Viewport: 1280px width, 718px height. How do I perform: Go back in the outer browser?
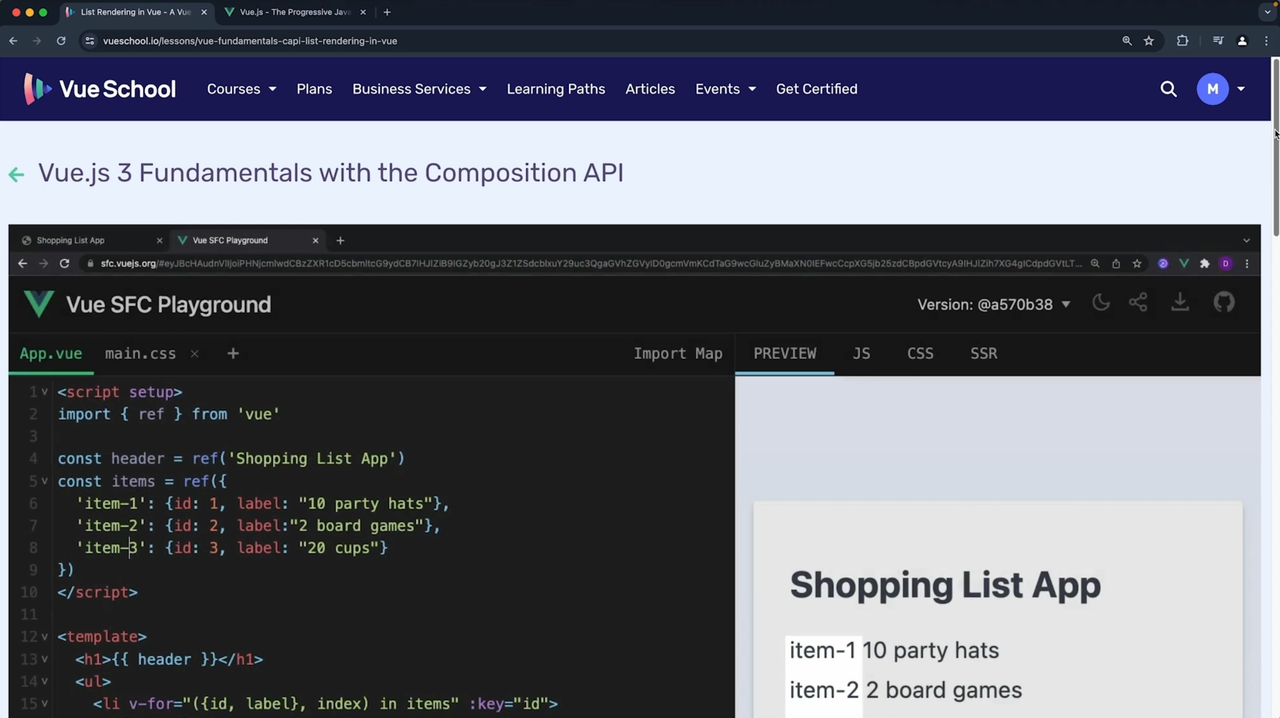tap(13, 41)
